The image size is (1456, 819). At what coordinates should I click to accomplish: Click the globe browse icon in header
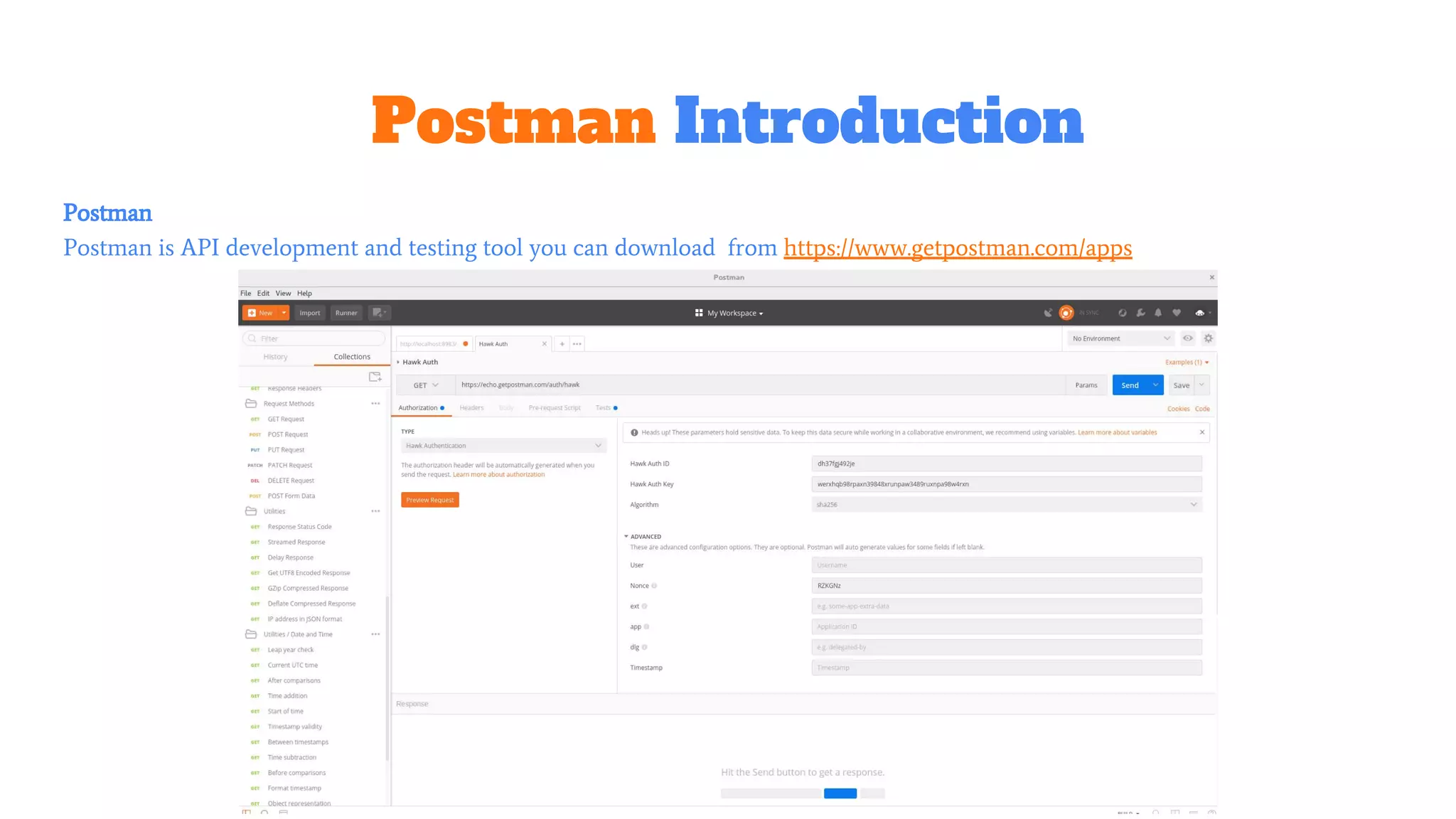(1123, 313)
